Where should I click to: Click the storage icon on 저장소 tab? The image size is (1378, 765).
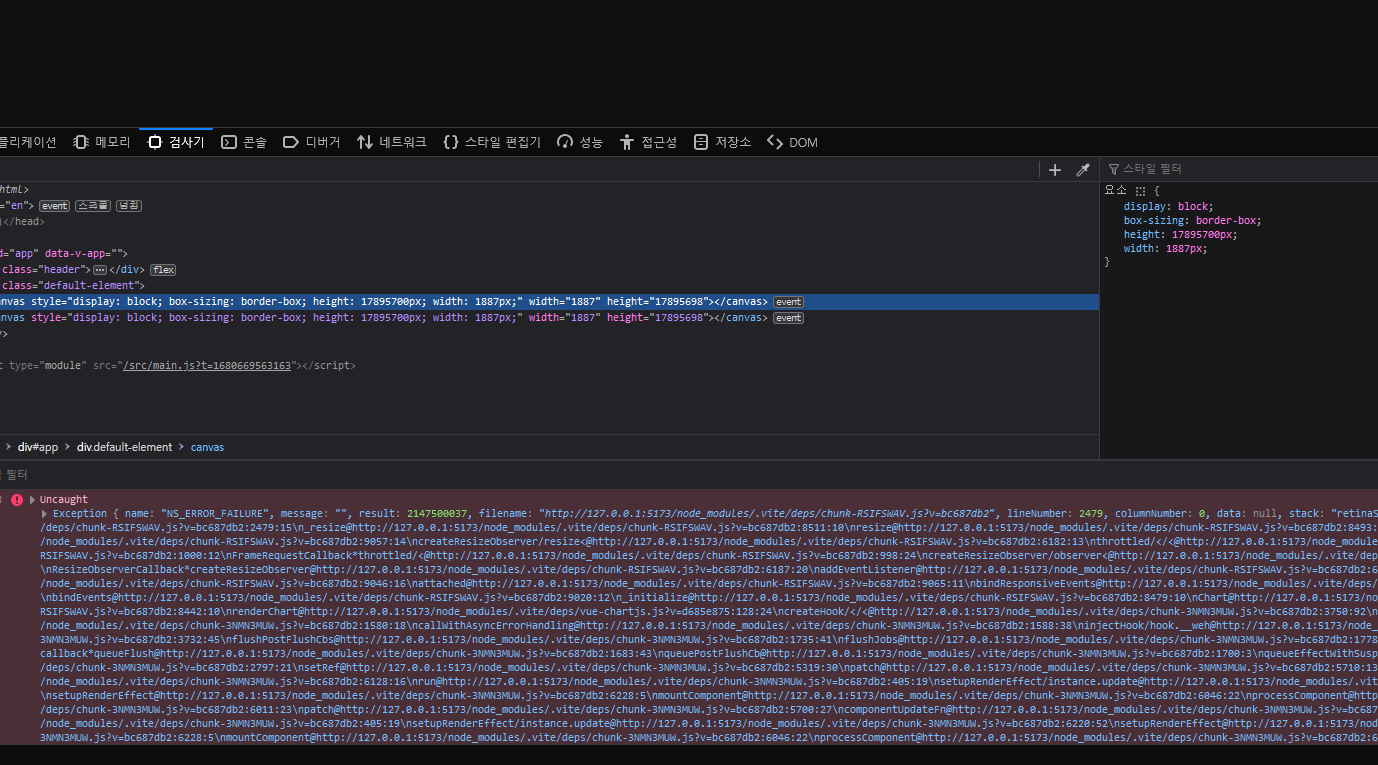[x=701, y=142]
